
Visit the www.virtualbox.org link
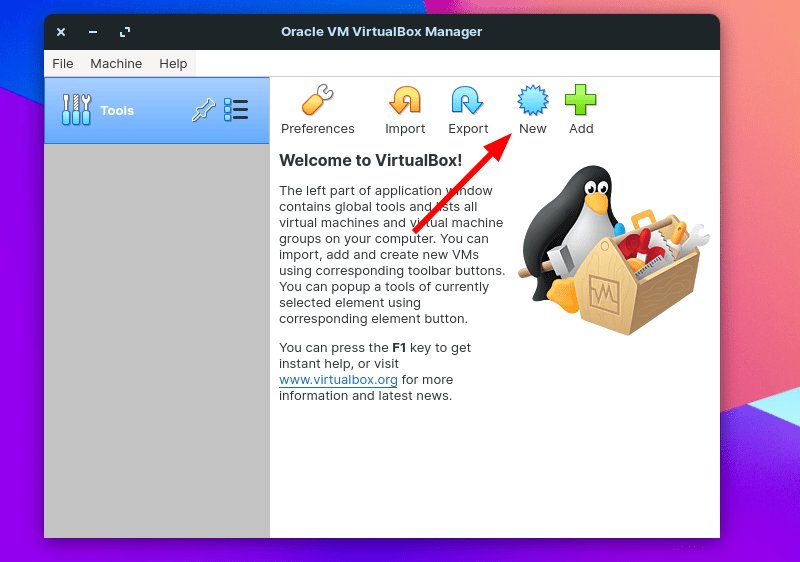point(338,380)
